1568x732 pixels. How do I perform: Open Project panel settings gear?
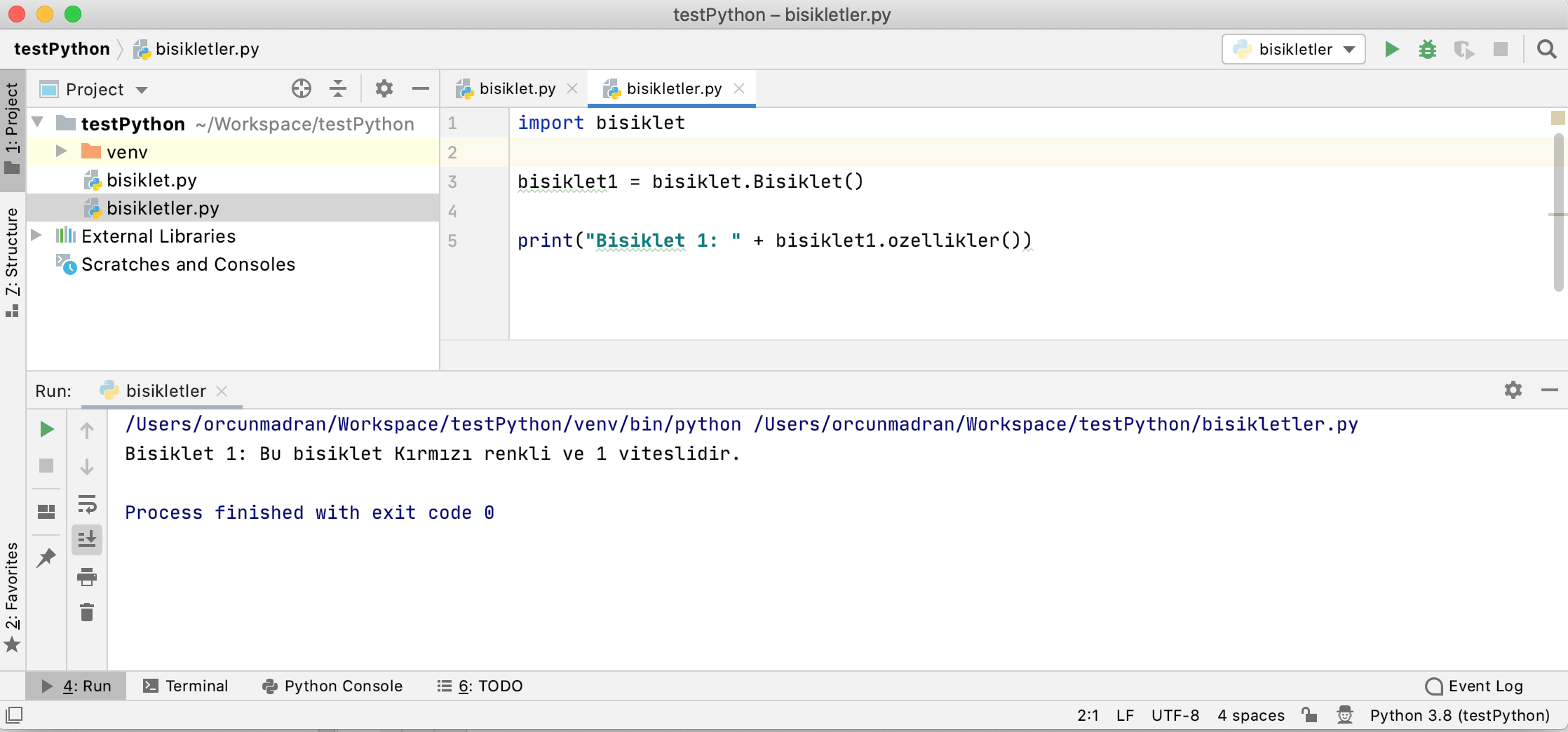coord(384,88)
